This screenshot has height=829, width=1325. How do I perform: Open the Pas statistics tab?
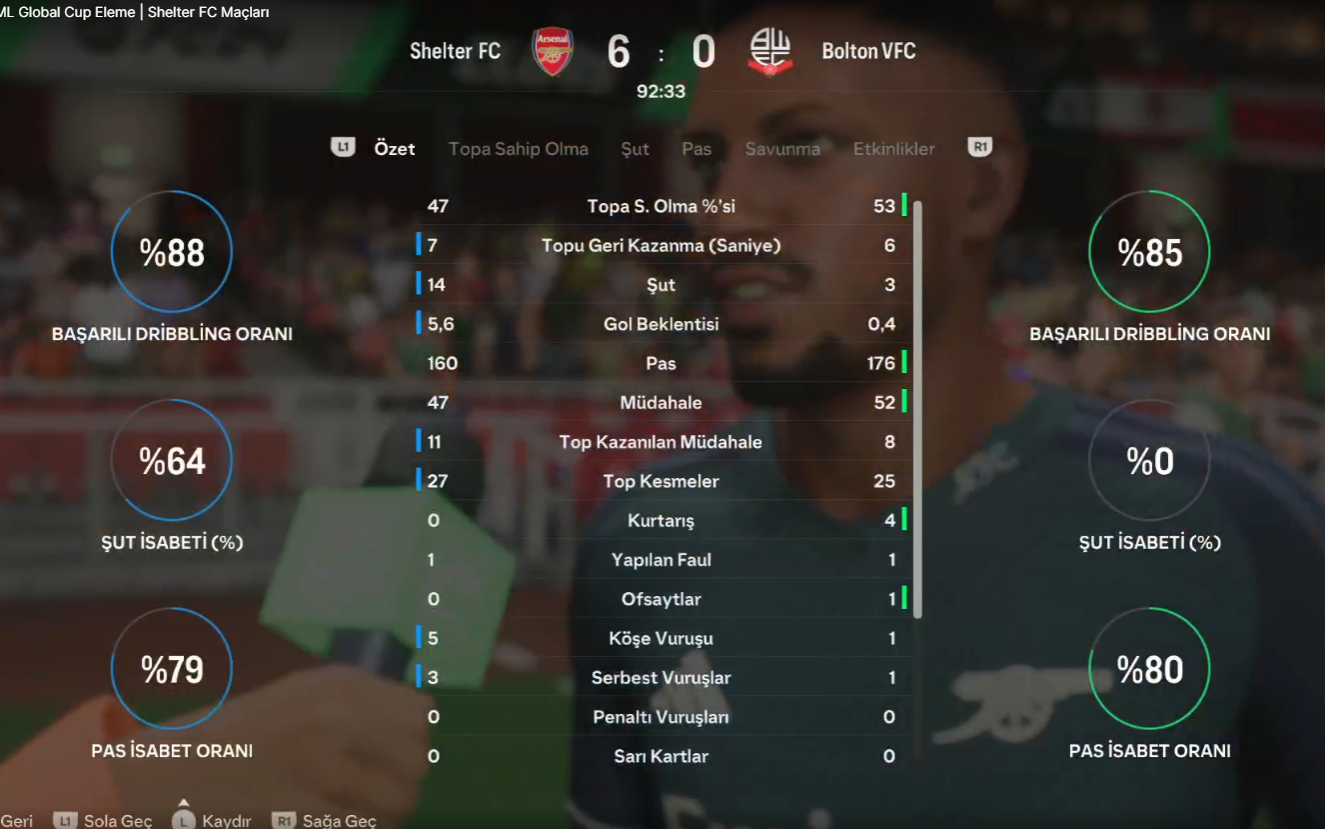[697, 149]
